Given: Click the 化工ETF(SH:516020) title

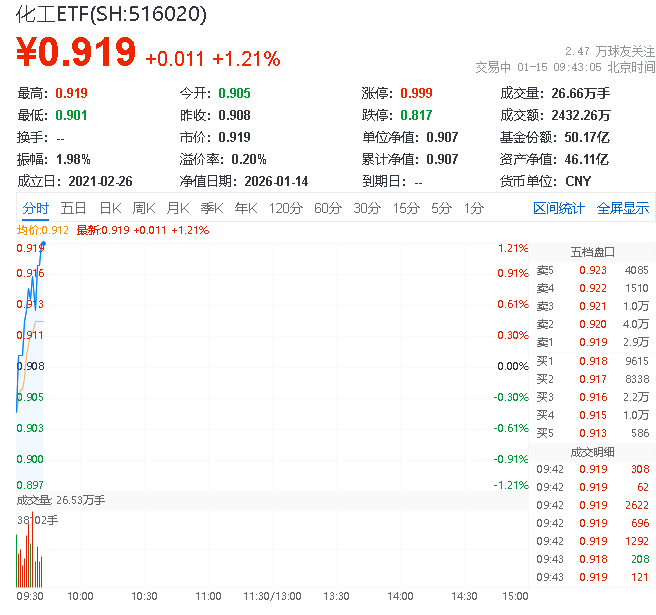Looking at the screenshot, I should [111, 14].
